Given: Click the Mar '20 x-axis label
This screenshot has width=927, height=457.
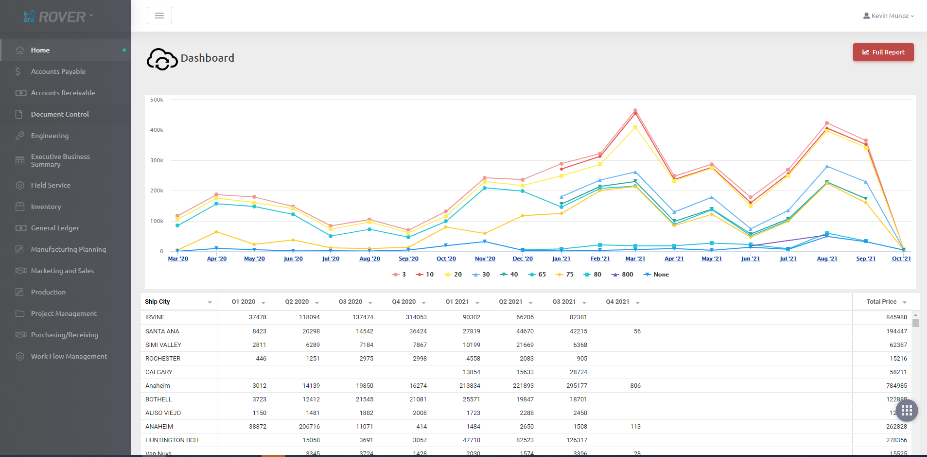Looking at the screenshot, I should tap(178, 259).
